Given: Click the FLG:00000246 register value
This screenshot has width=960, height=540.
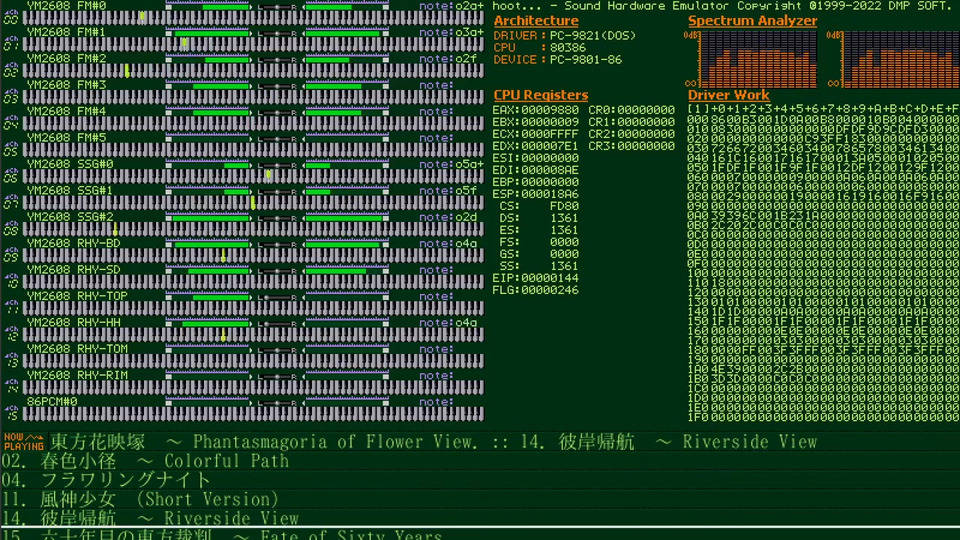Looking at the screenshot, I should click(536, 290).
